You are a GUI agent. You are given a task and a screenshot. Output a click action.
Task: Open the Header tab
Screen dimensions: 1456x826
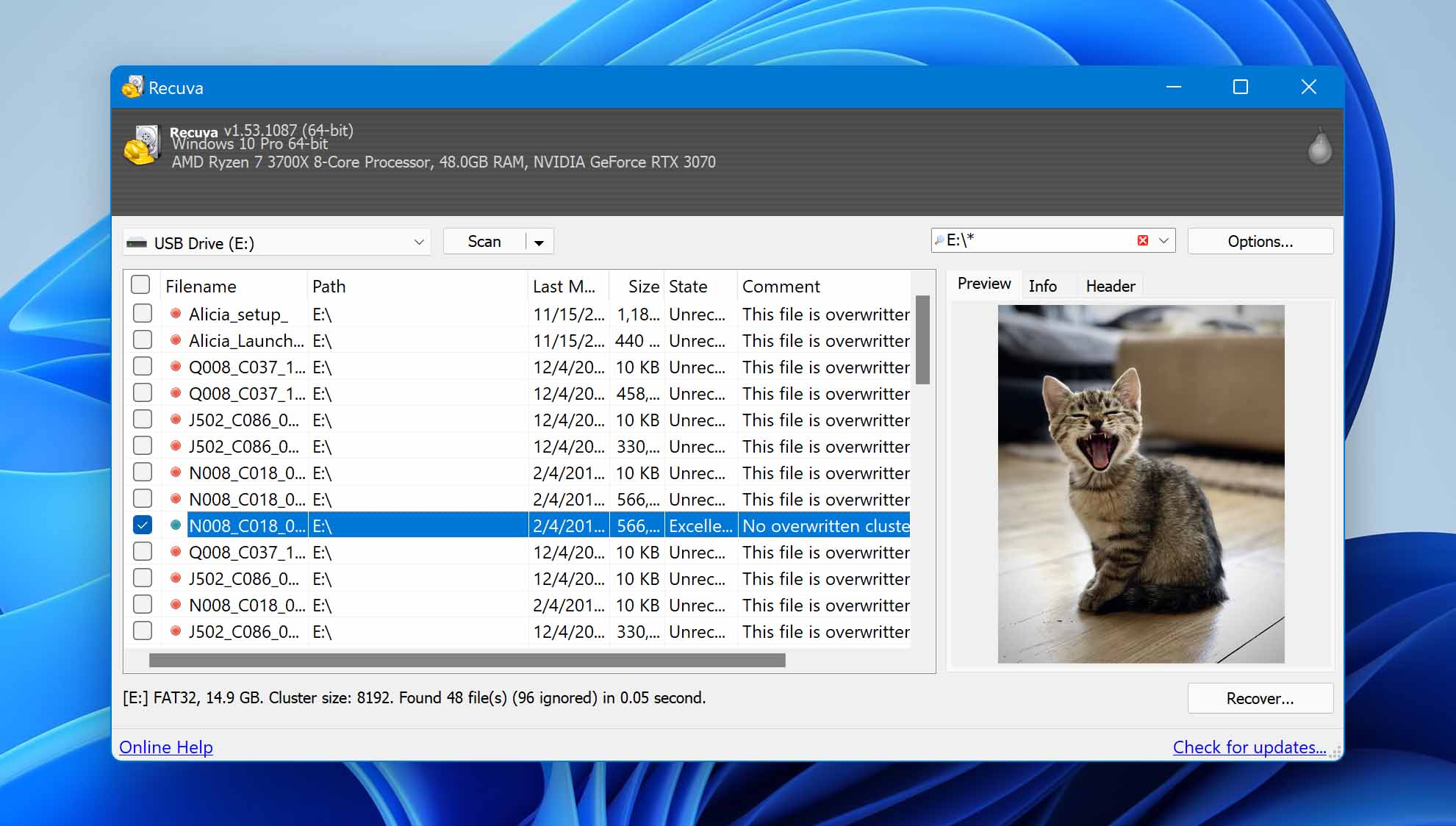1111,286
